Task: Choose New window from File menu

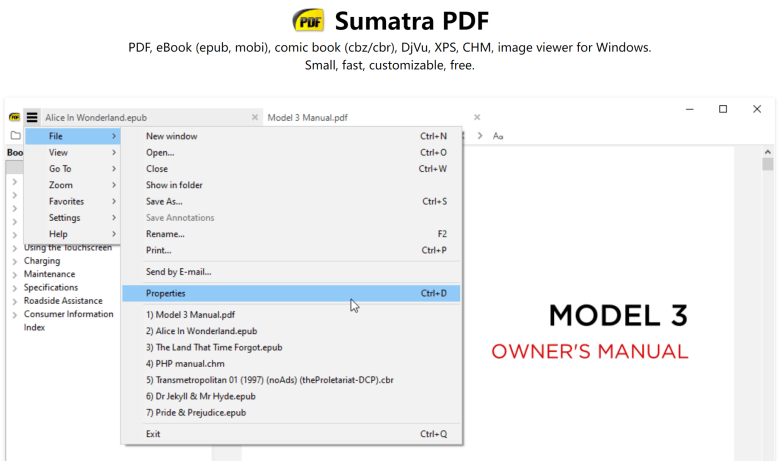Action: [292, 136]
